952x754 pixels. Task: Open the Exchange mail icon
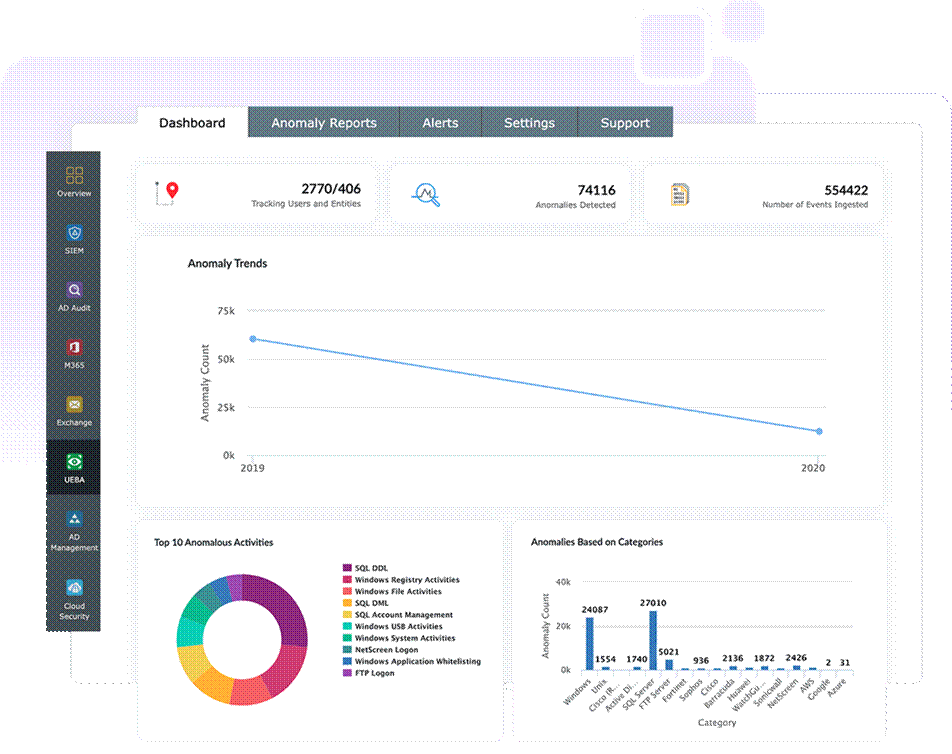[74, 405]
